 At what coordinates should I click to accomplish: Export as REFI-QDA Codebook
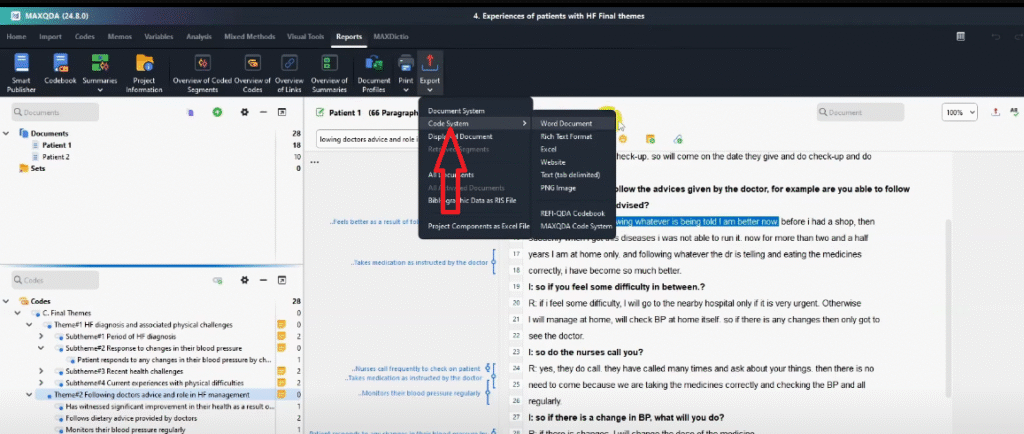(572, 213)
